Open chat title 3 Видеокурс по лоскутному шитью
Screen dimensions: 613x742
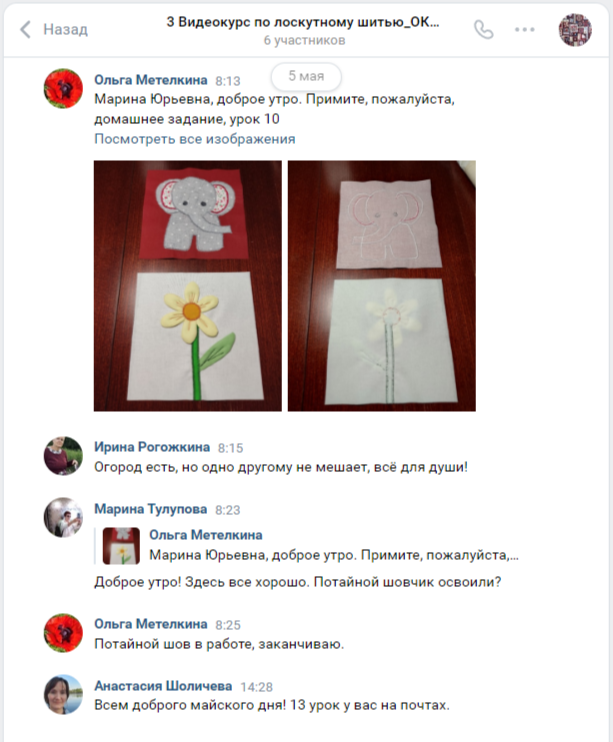[303, 22]
